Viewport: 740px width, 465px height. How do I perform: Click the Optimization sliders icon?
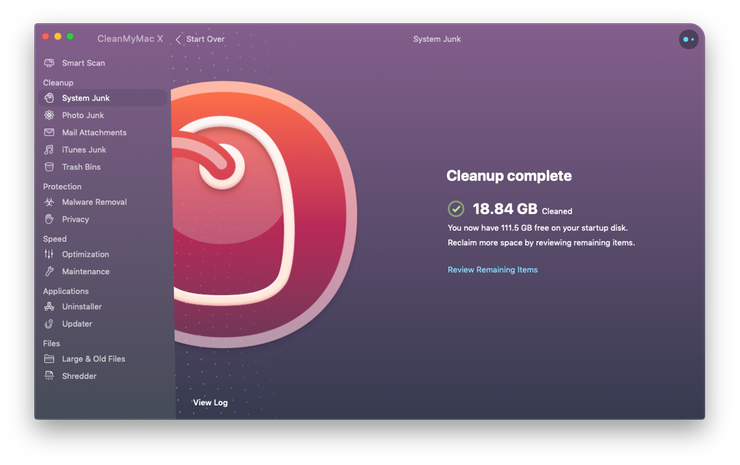(x=49, y=254)
